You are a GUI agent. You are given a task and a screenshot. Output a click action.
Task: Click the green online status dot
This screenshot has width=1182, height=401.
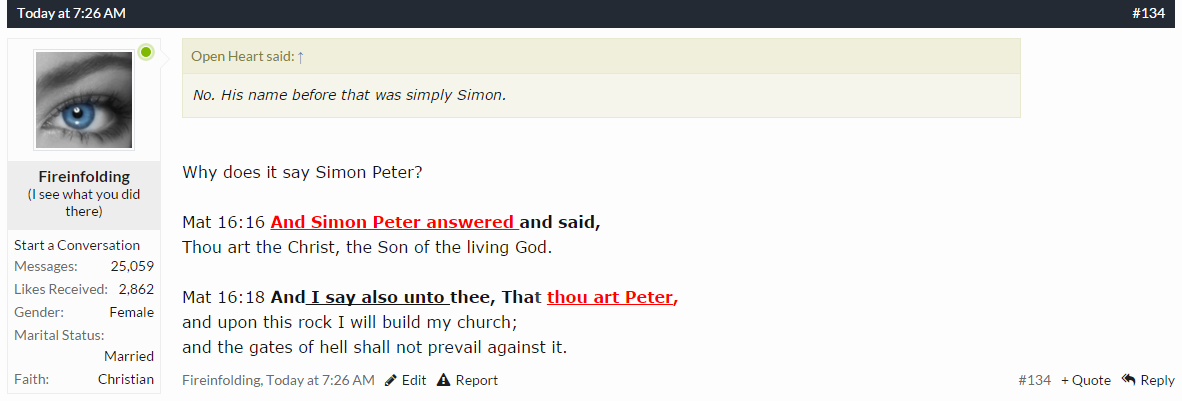(x=146, y=52)
